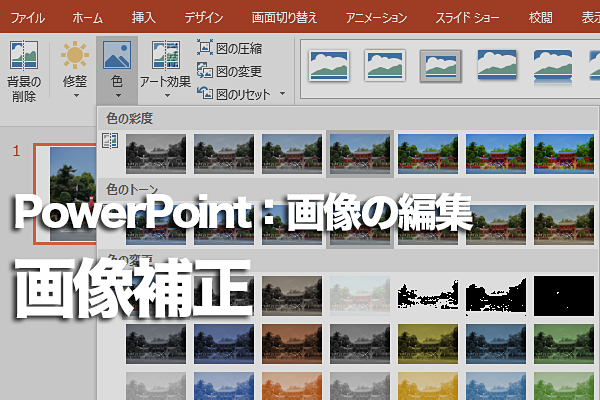Click 図の圧縮 compress pictures

click(230, 48)
